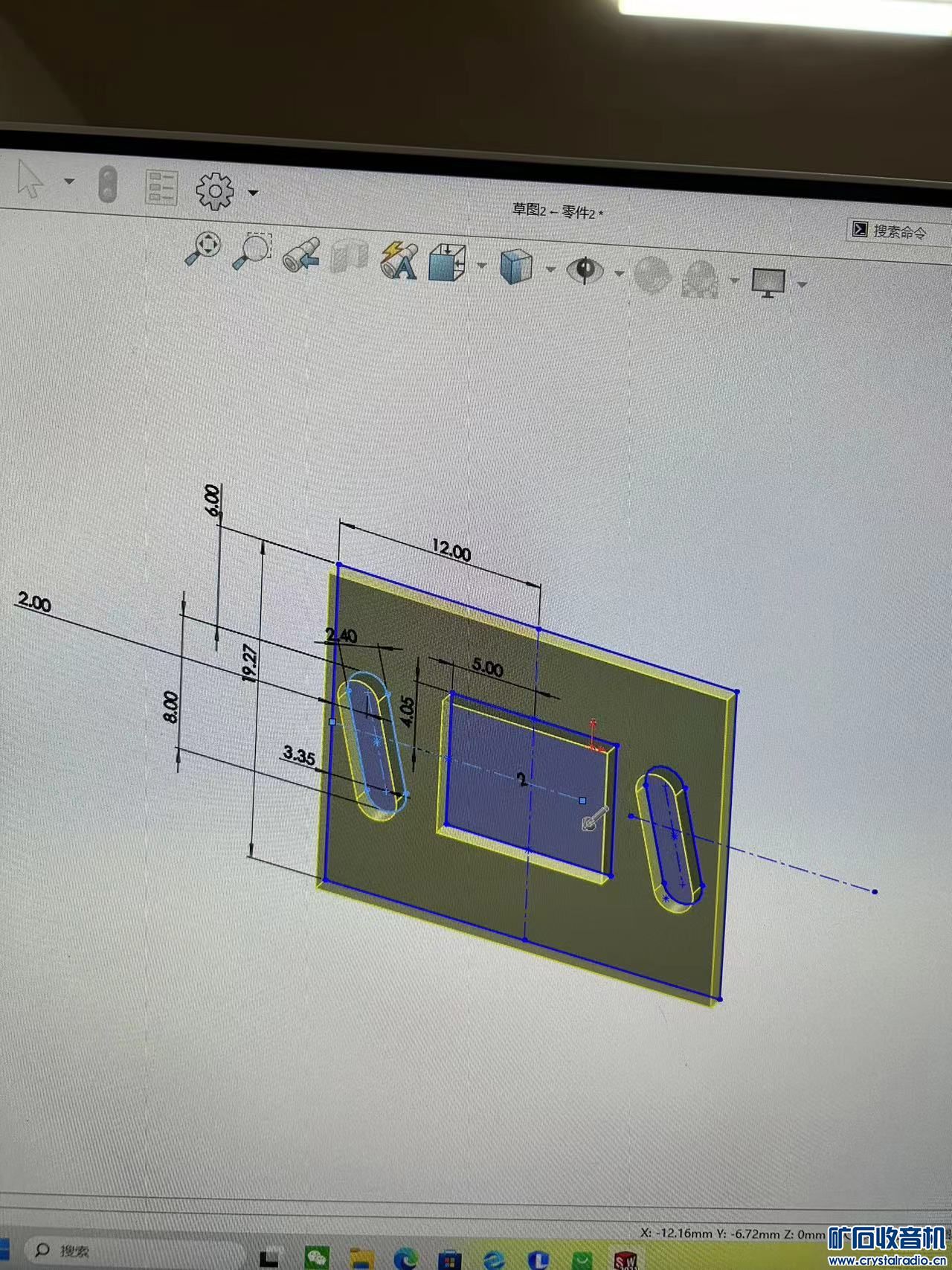Open the blue swirl browser taskbar icon
This screenshot has height=1270, width=952.
click(x=494, y=1259)
